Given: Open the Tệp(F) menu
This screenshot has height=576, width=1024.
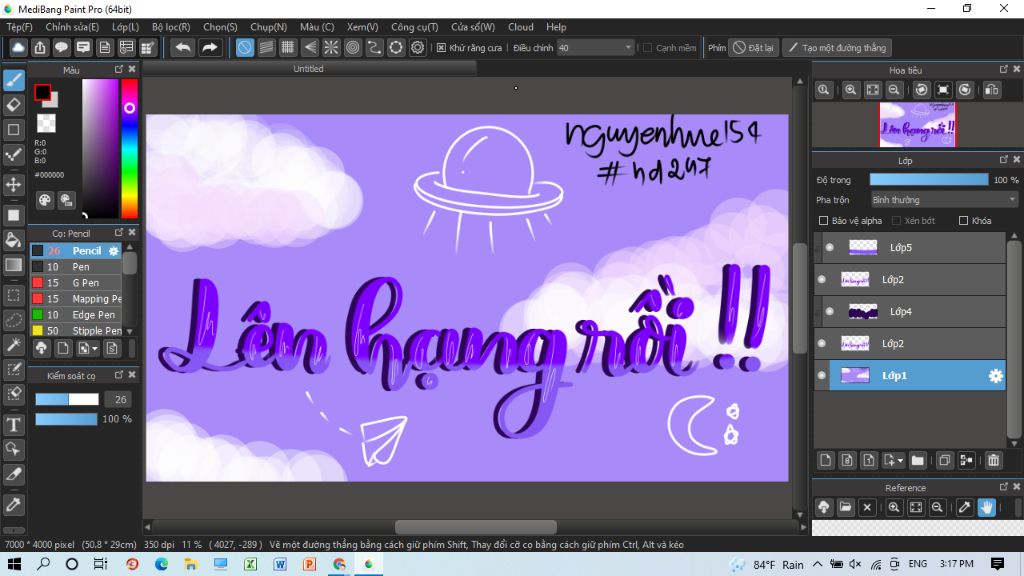Looking at the screenshot, I should 19,27.
